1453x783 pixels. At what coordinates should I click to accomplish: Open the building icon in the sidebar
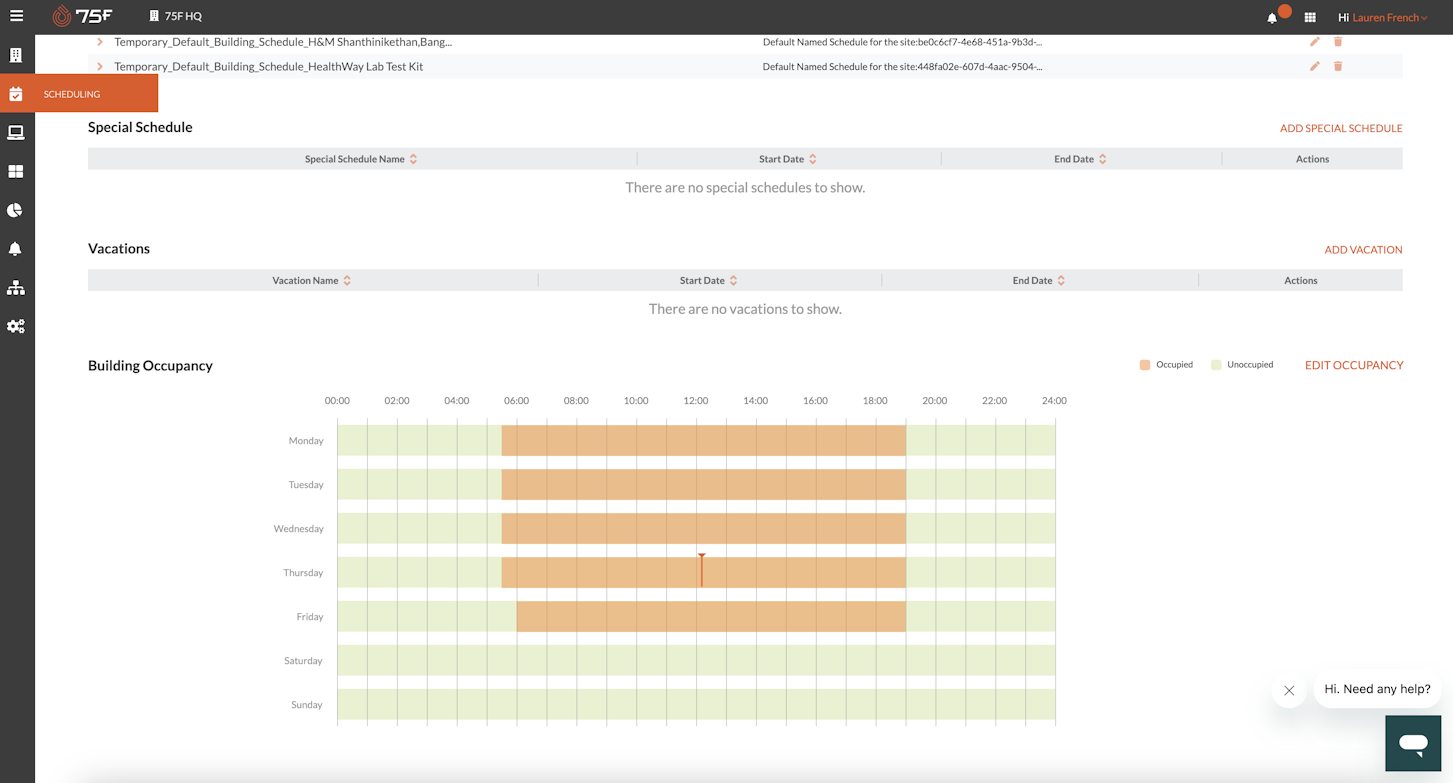(x=16, y=55)
